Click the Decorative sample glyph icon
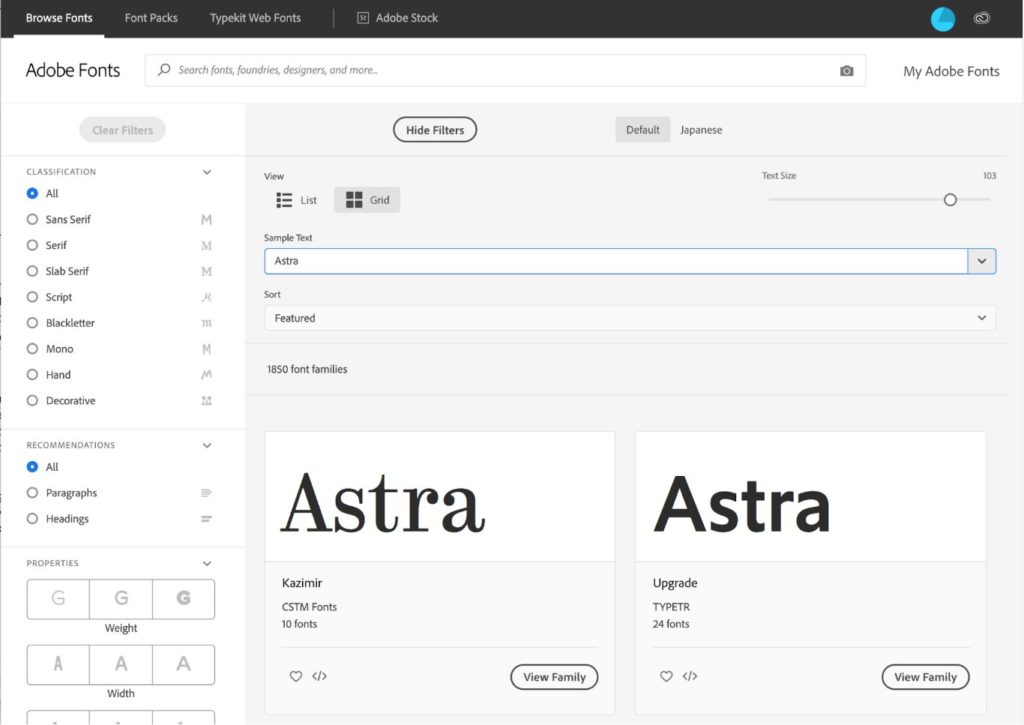 pyautogui.click(x=206, y=400)
